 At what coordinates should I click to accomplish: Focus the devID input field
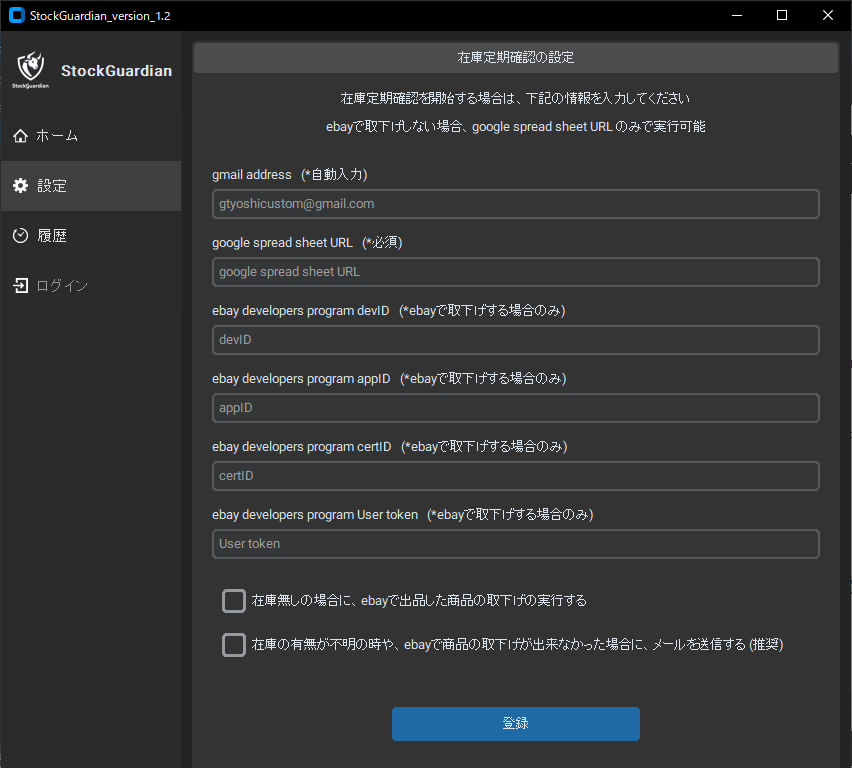[516, 340]
